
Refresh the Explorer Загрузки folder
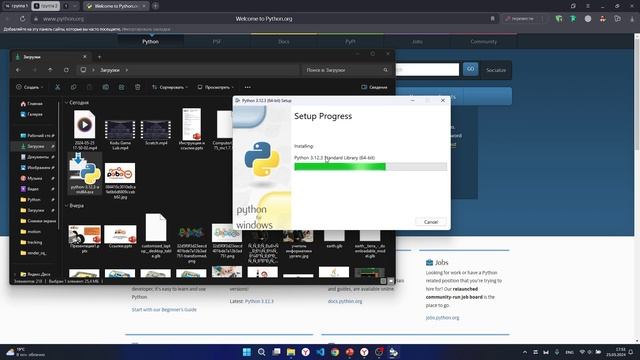(x=66, y=70)
